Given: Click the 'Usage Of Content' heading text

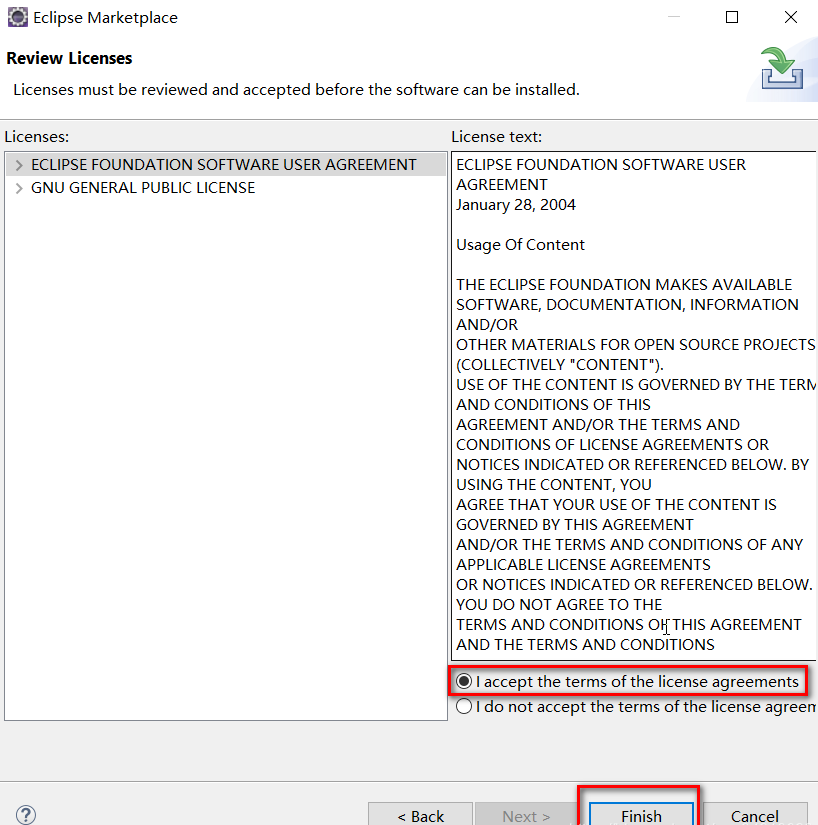Looking at the screenshot, I should coord(520,245).
